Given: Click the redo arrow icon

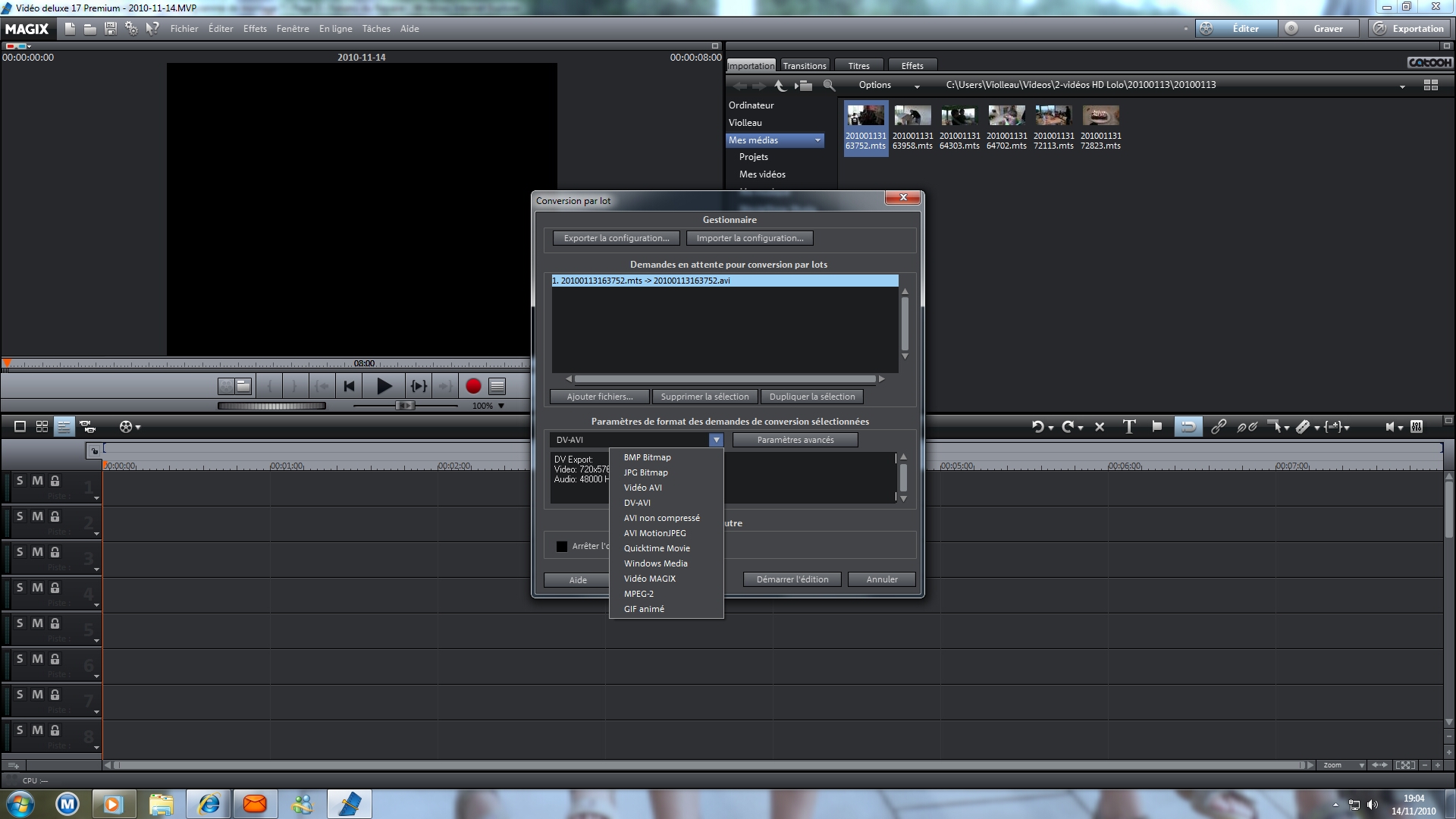Looking at the screenshot, I should (1068, 427).
